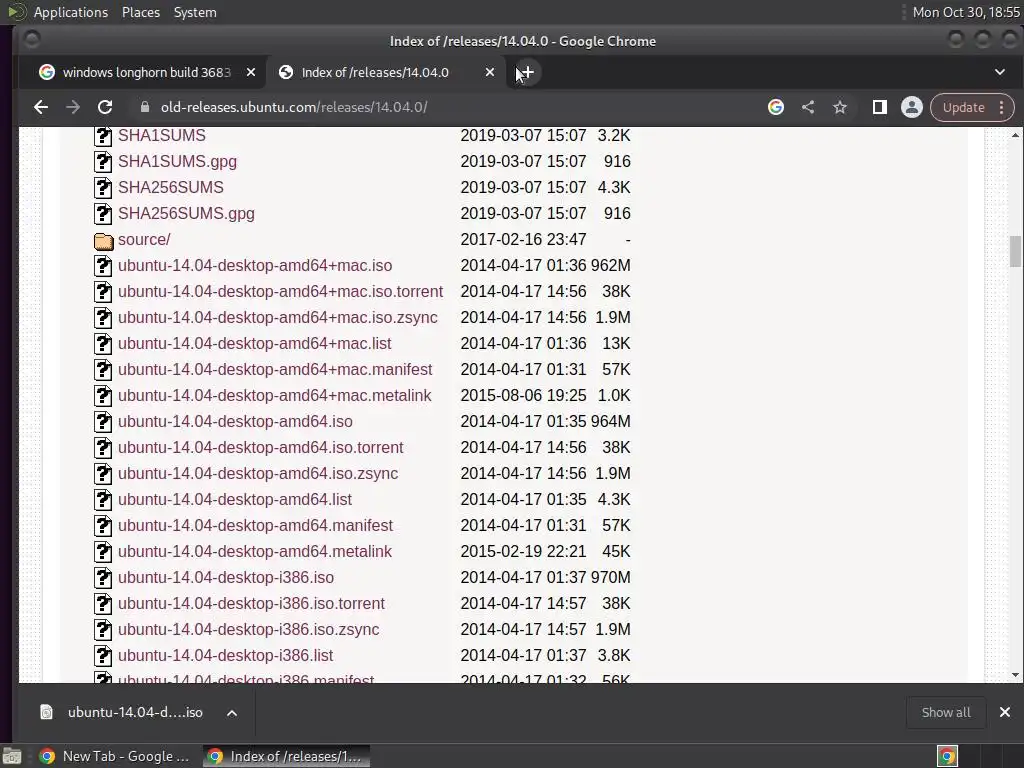Close the Index of /releases/14.04.0 tab
The width and height of the screenshot is (1024, 768).
point(490,72)
